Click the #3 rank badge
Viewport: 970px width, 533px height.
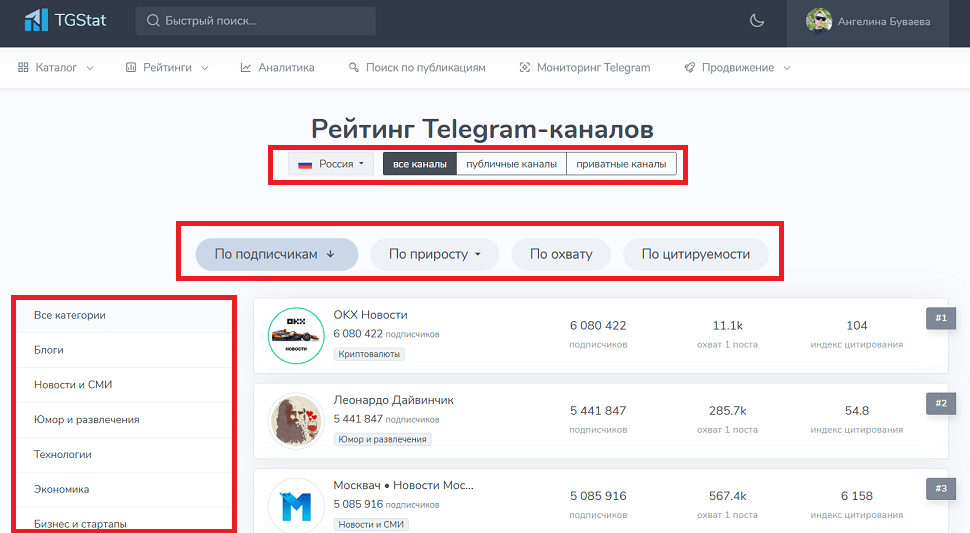941,488
